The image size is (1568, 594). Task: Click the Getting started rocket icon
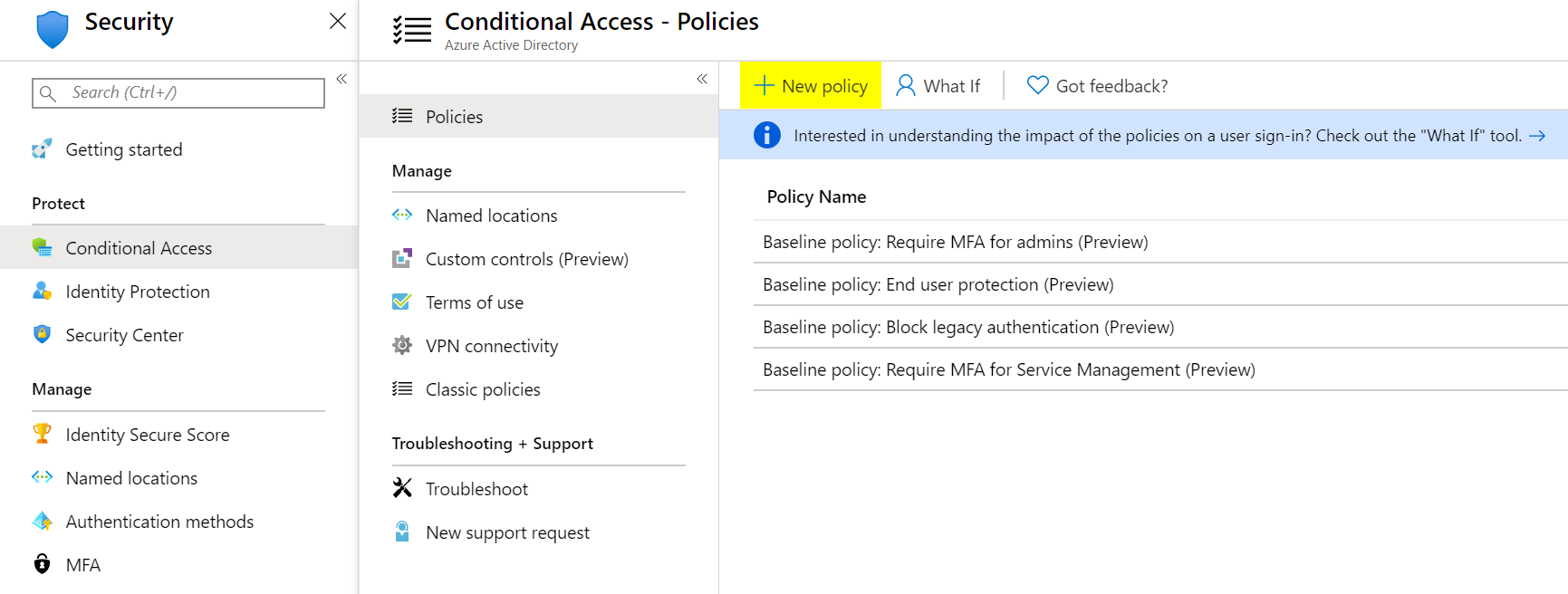tap(42, 149)
